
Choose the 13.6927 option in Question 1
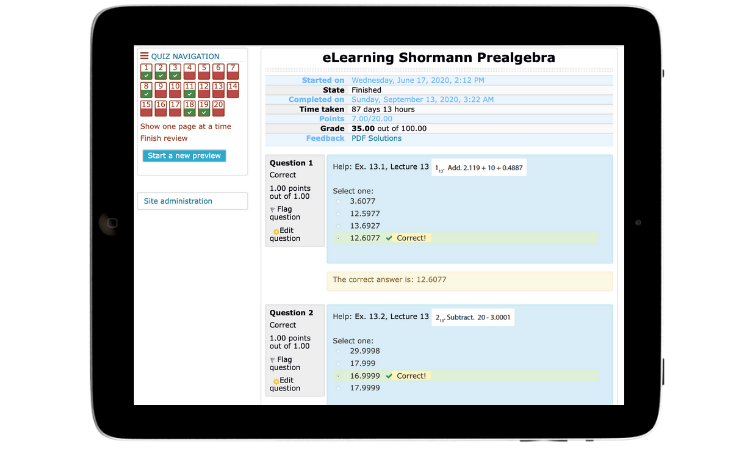coord(338,225)
